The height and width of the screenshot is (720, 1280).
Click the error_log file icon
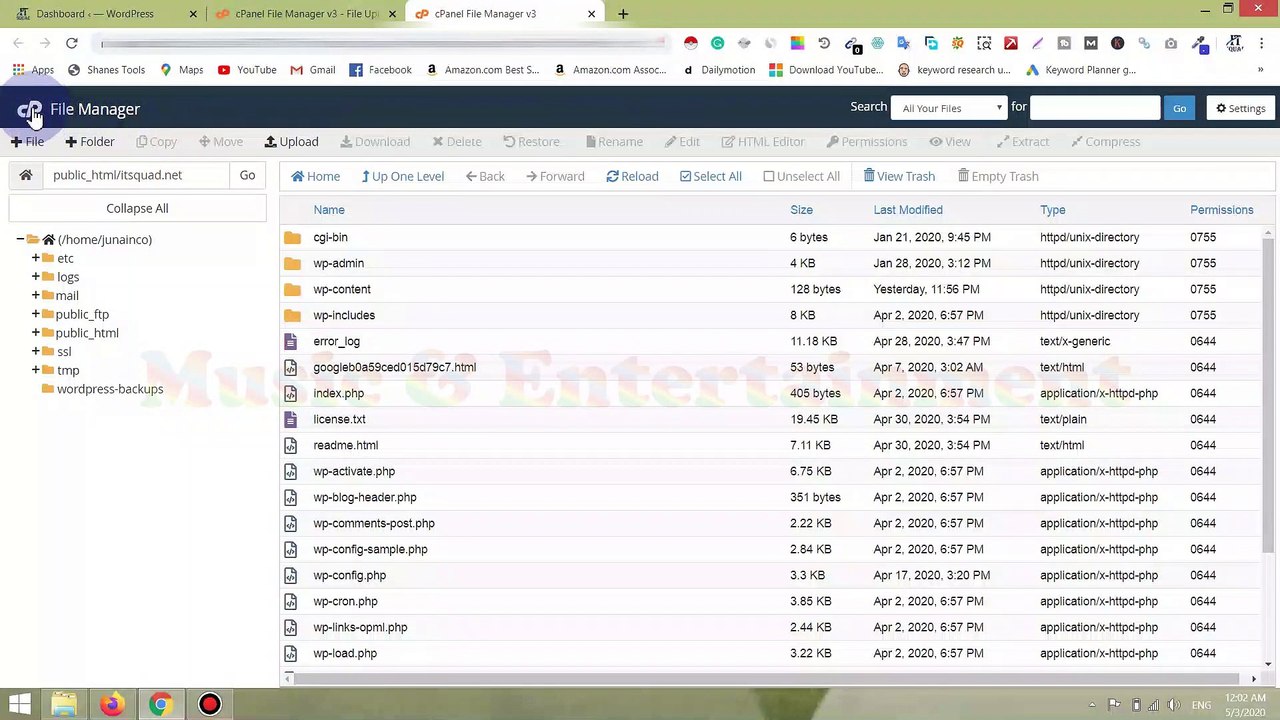tap(291, 341)
